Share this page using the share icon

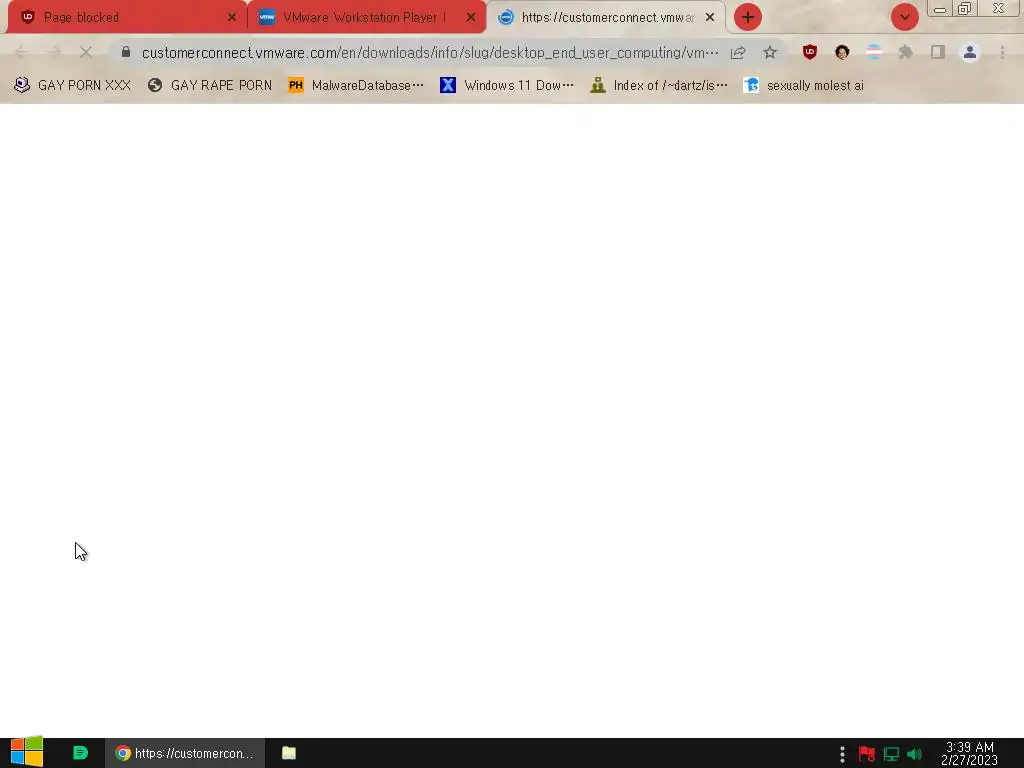click(x=738, y=52)
